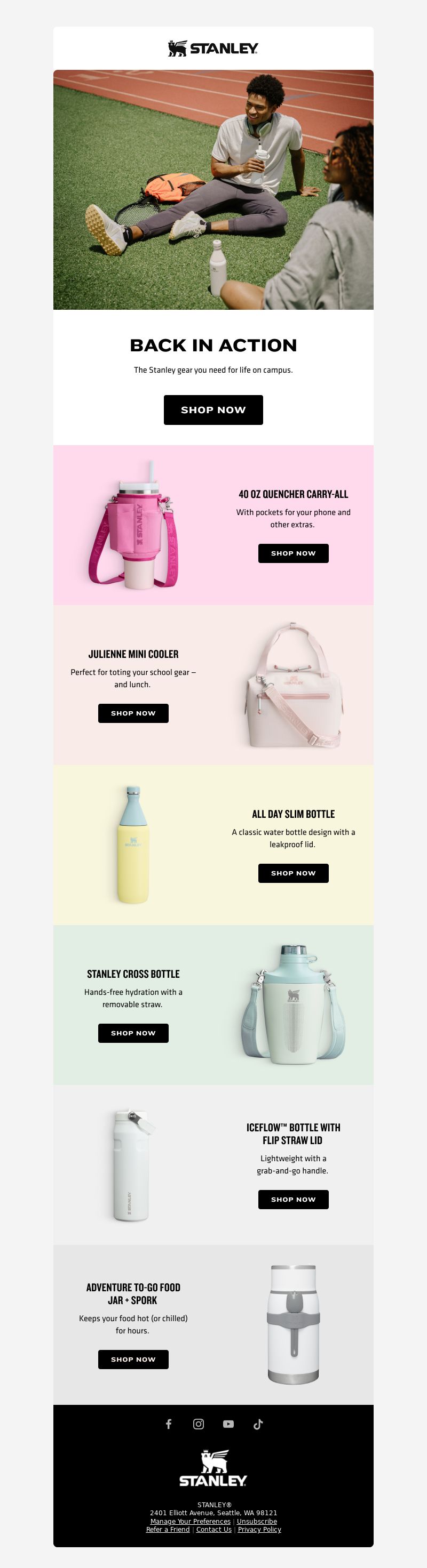This screenshot has width=427, height=1568.
Task: Open Manage Your Preferences link
Action: tap(191, 1521)
